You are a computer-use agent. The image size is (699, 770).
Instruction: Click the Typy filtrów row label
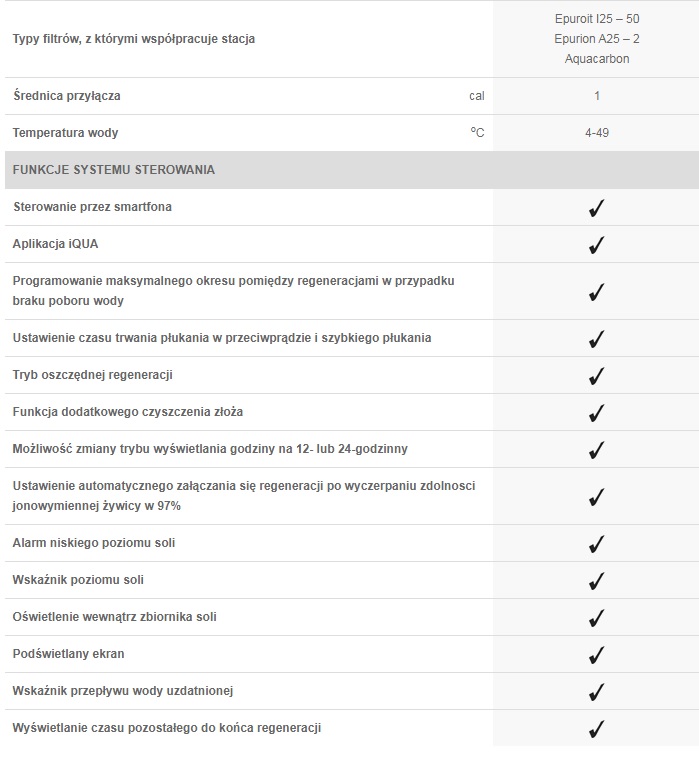(x=133, y=39)
